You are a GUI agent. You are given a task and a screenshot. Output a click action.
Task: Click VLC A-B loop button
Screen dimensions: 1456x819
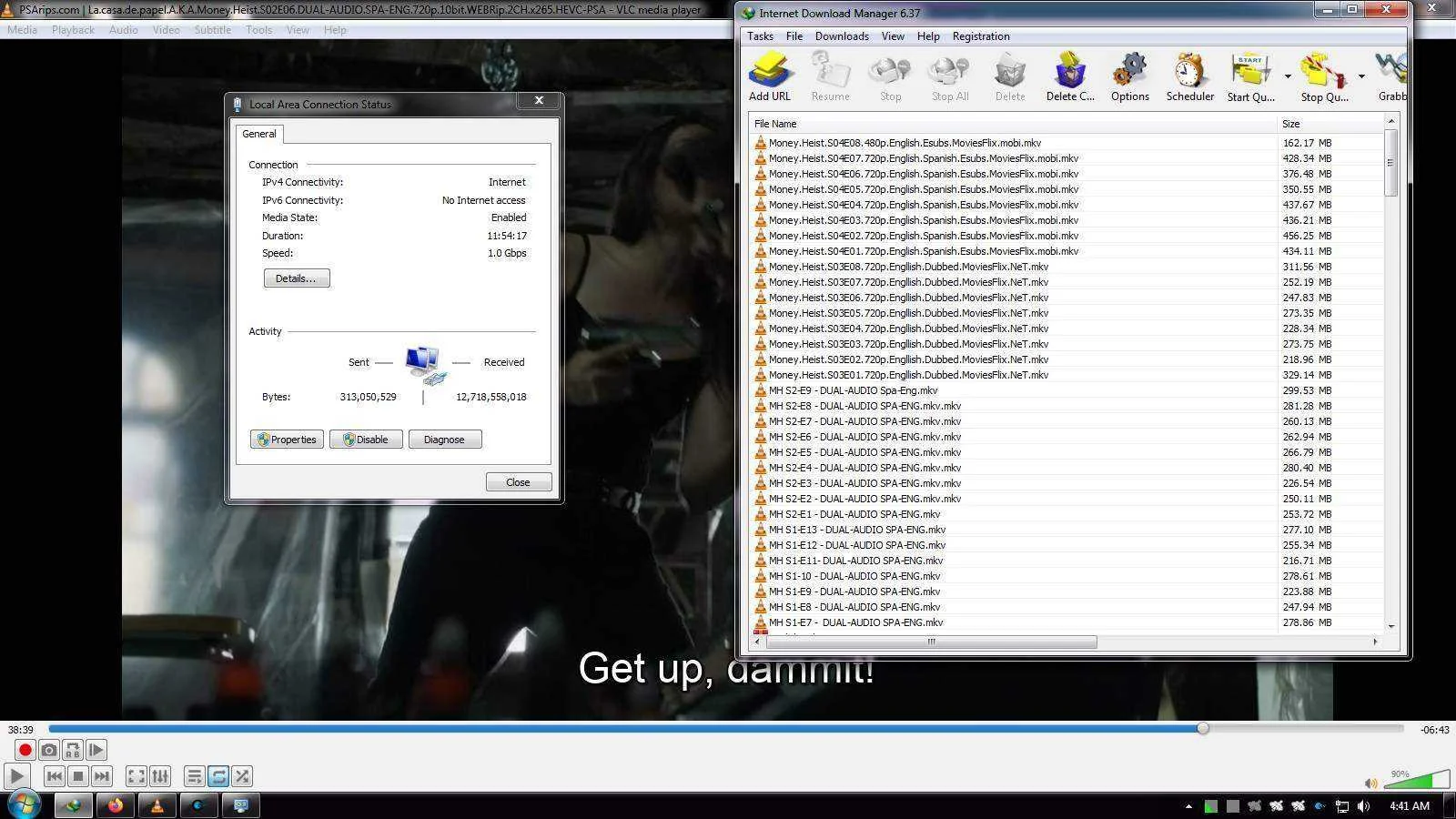click(x=73, y=750)
